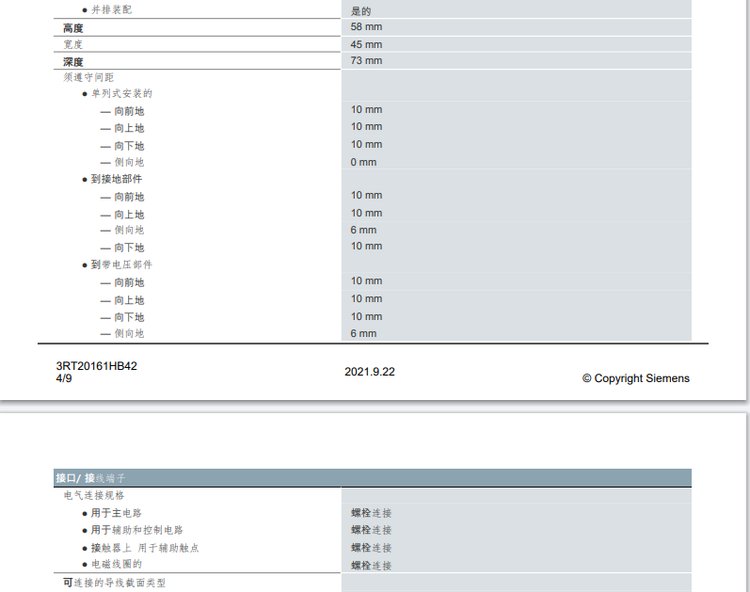The width and height of the screenshot is (750, 592).
Task: Click the 0 mm spacing value
Action: click(x=363, y=162)
